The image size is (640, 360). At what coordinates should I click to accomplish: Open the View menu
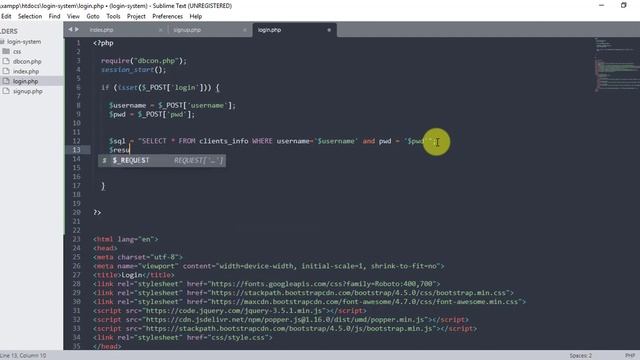[73, 16]
